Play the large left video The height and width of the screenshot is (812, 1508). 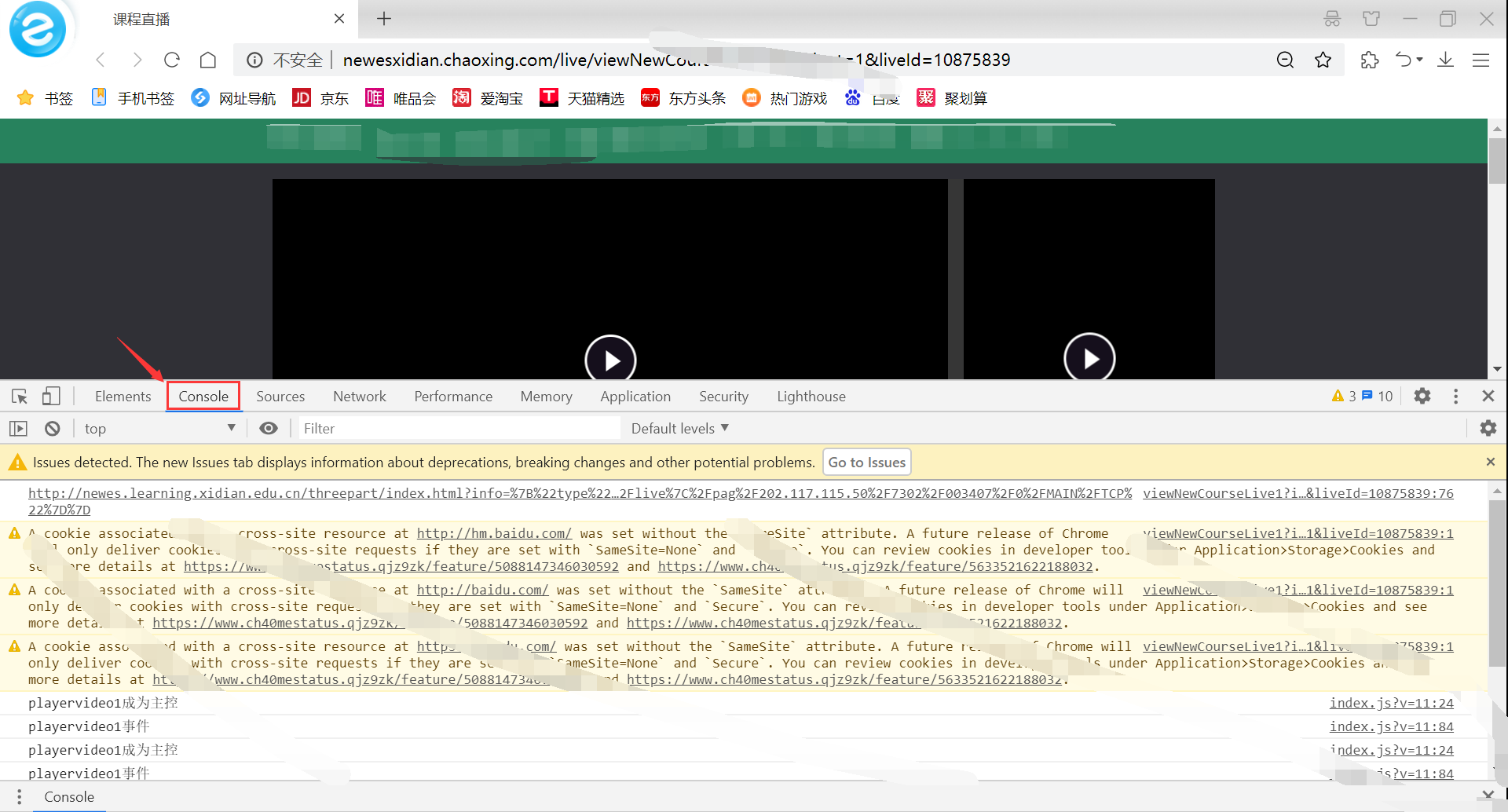(x=610, y=360)
